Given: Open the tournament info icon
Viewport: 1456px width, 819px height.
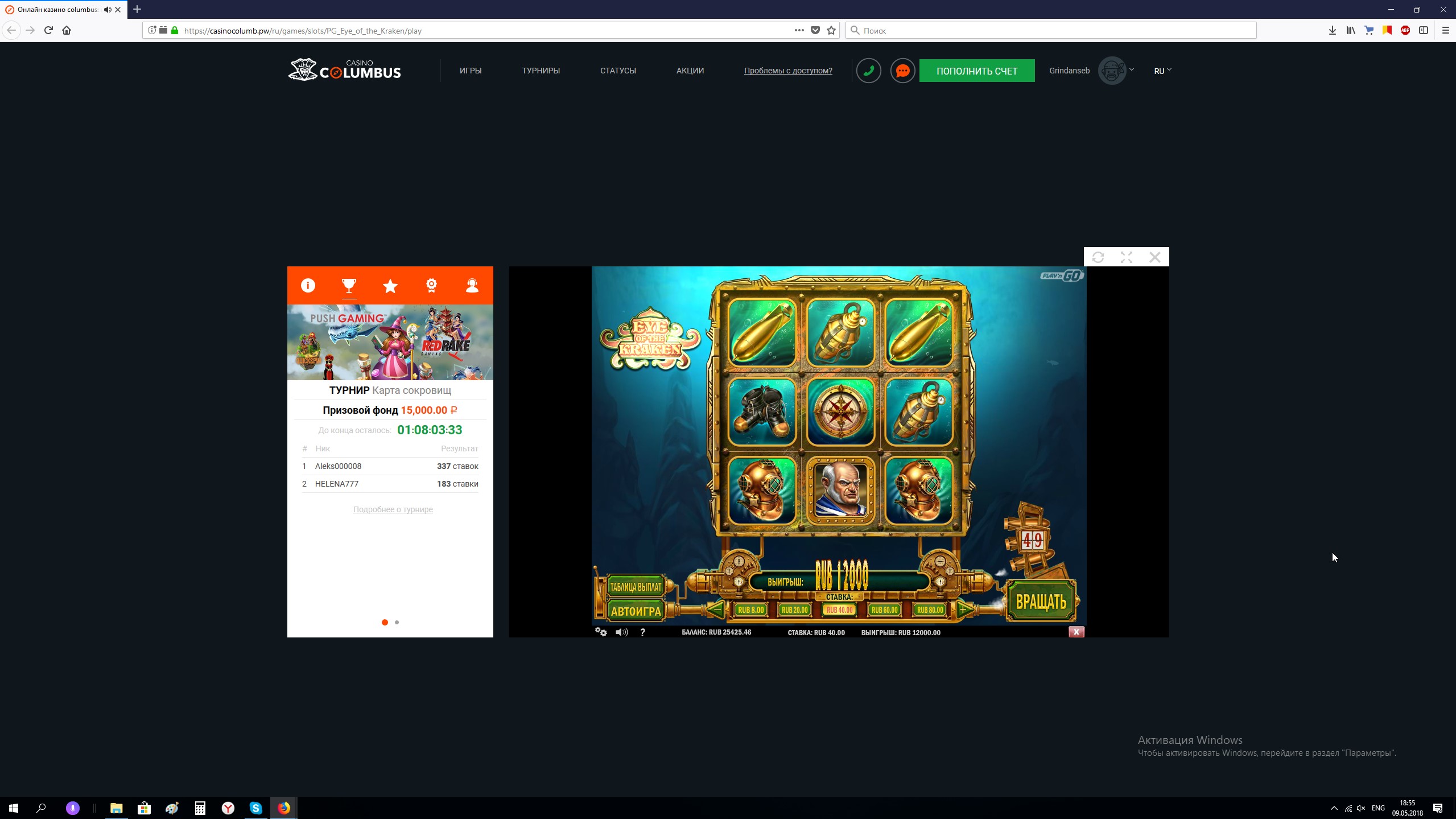Looking at the screenshot, I should click(308, 285).
